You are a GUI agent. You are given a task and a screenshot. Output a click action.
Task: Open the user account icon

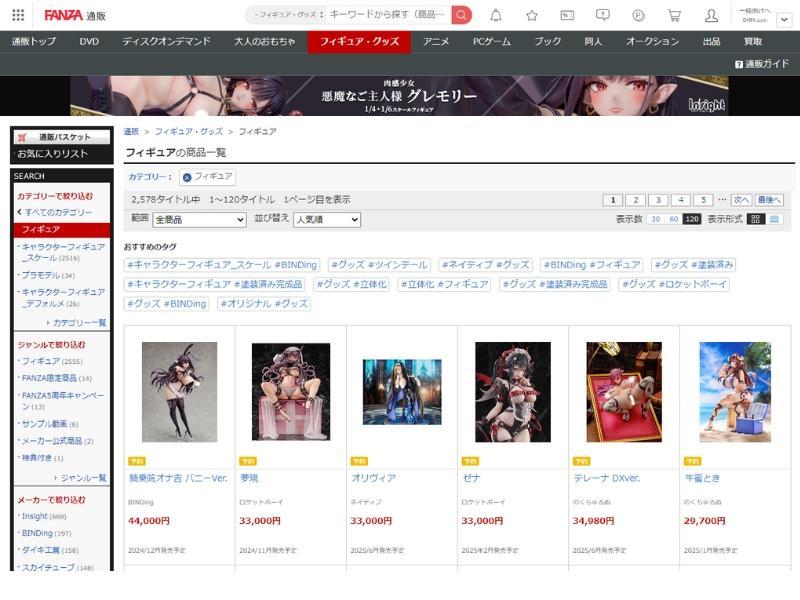pyautogui.click(x=711, y=15)
